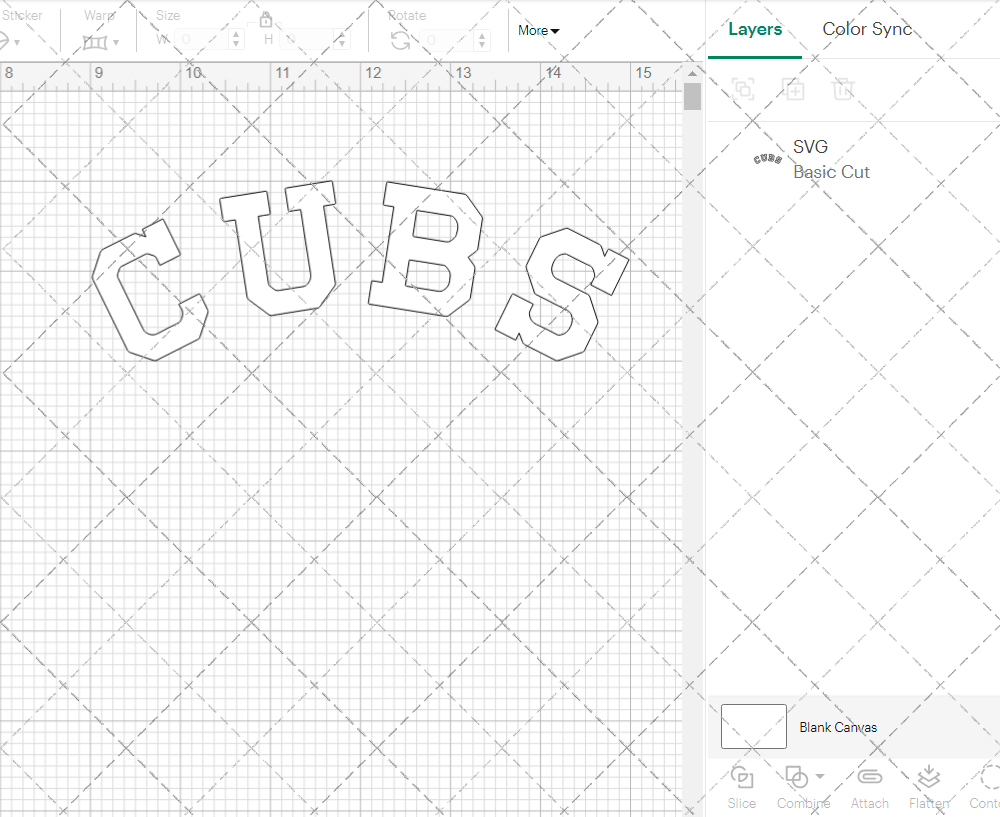The width and height of the screenshot is (1000, 817).
Task: Open the Warp dropdown arrow
Action: pyautogui.click(x=116, y=43)
